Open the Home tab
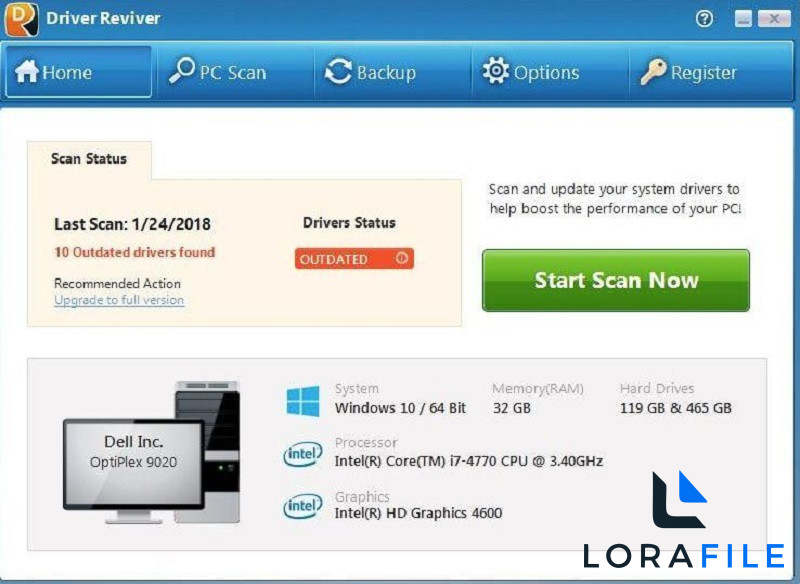 point(79,71)
